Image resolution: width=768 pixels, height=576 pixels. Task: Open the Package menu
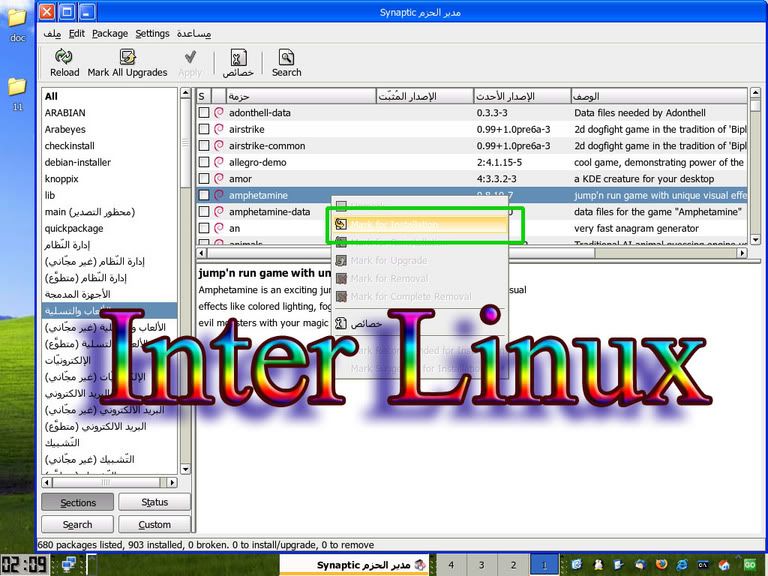tap(110, 33)
